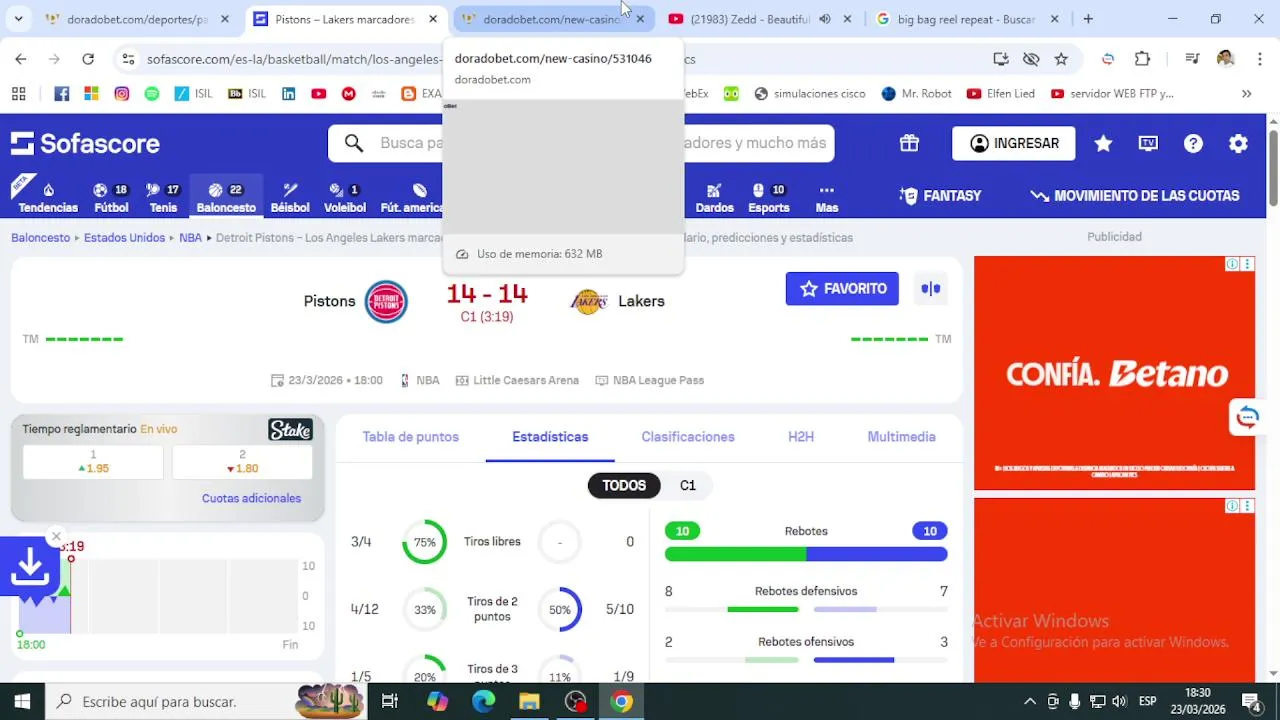
Task: Open File Explorer from the taskbar
Action: 529,702
